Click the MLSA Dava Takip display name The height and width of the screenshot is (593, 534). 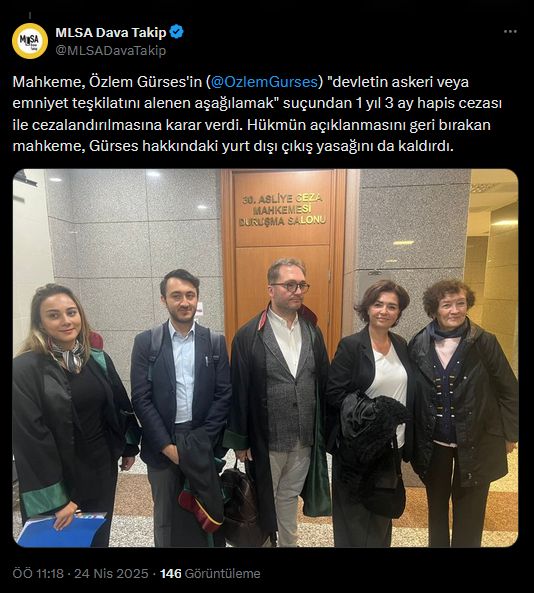tap(111, 33)
